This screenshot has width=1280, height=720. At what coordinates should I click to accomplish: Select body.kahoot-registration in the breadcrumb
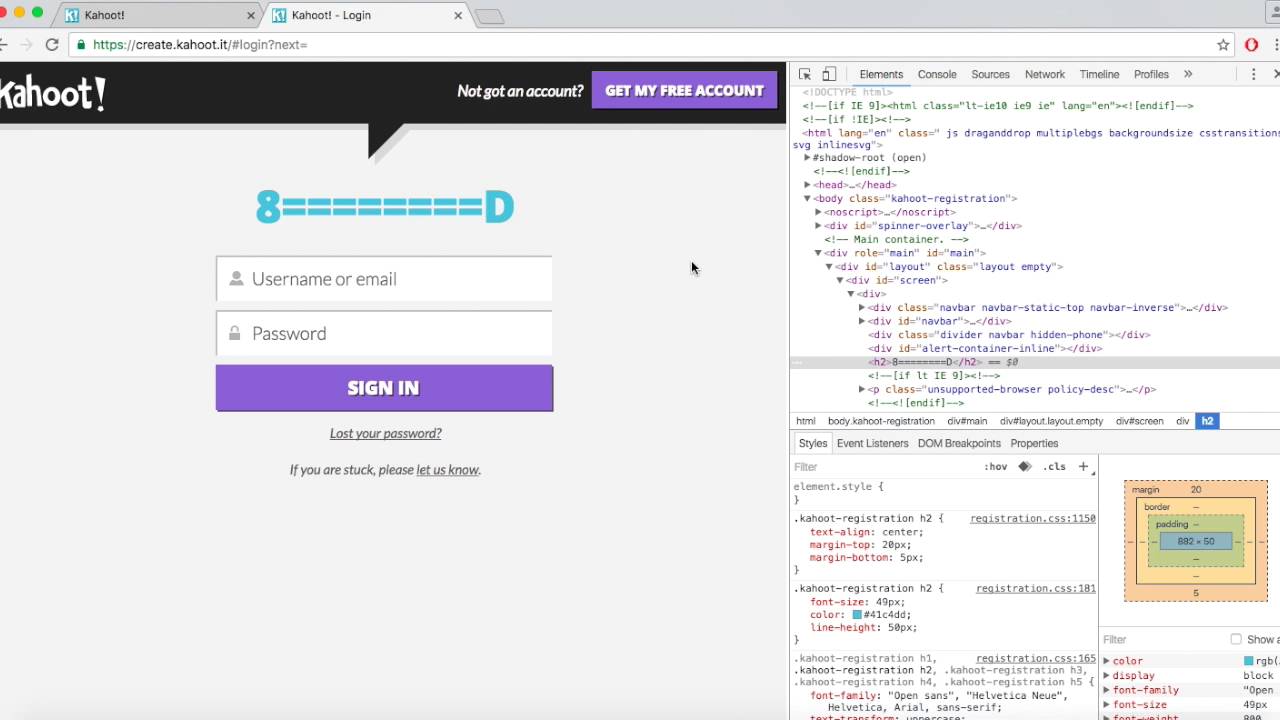881,421
